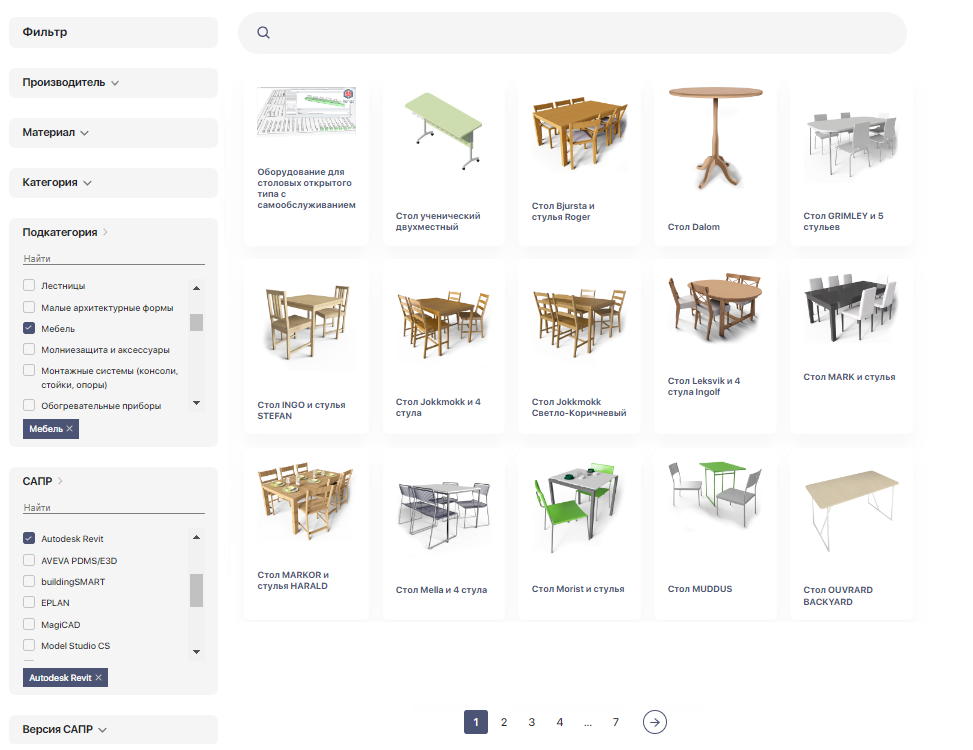Select current page 1 button
This screenshot has width=973, height=750.
point(476,722)
